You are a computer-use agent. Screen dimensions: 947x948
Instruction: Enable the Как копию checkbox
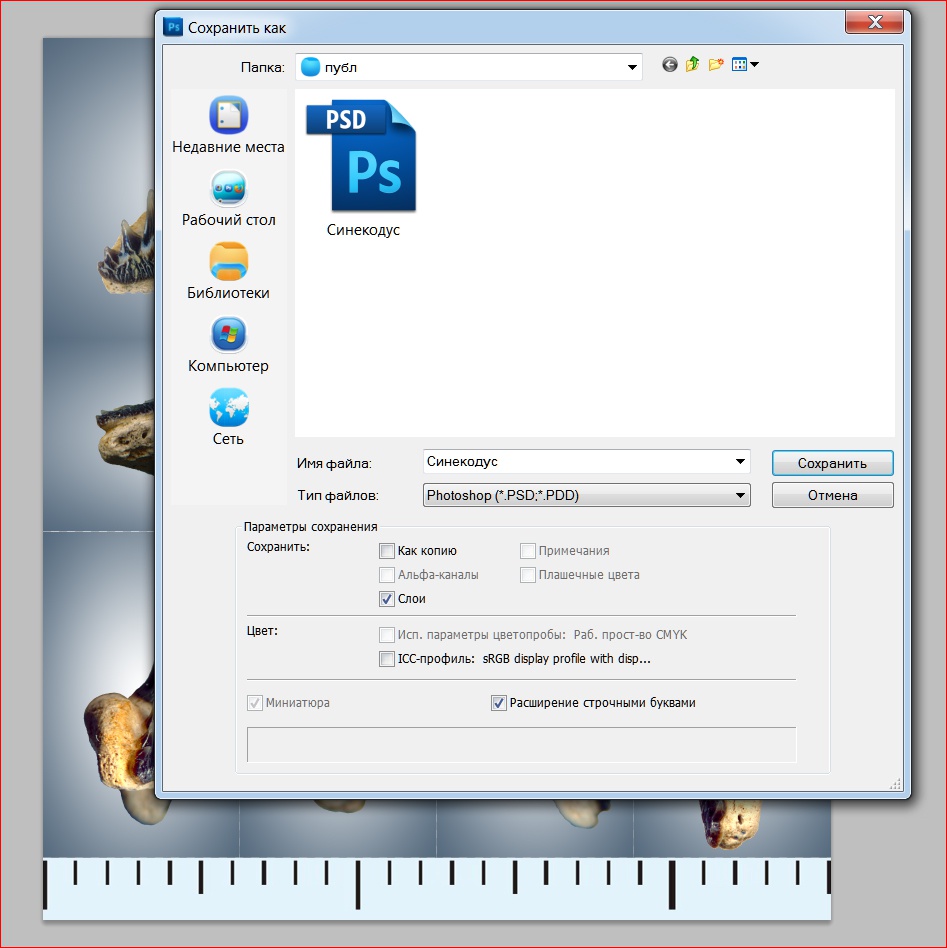[387, 551]
